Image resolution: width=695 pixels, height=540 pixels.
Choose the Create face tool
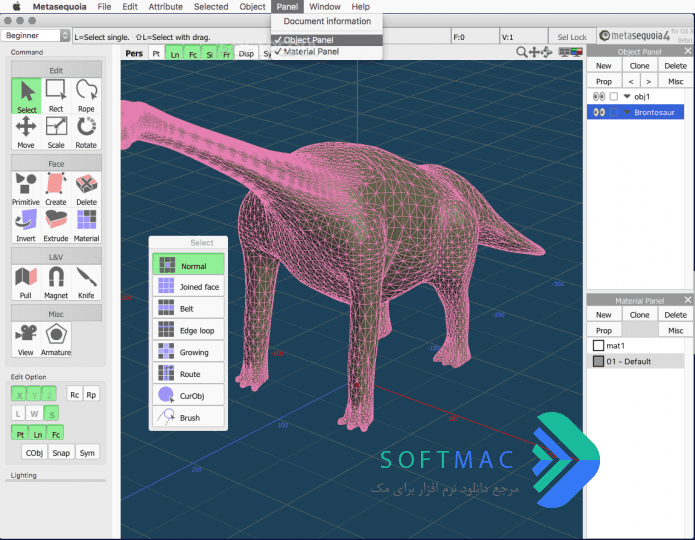pos(56,189)
